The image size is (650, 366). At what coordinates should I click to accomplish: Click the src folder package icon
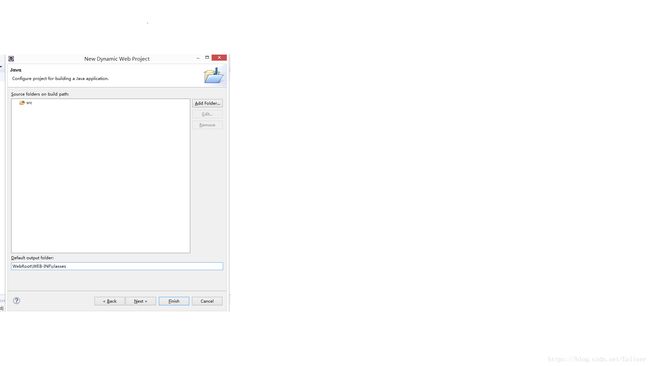pos(22,103)
